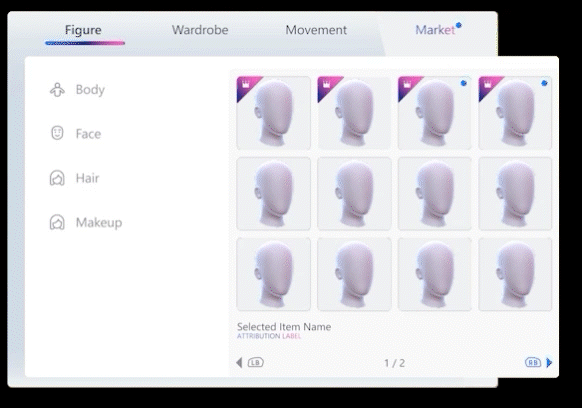This screenshot has width=582, height=408.
Task: Select first head in second row
Action: [274, 193]
